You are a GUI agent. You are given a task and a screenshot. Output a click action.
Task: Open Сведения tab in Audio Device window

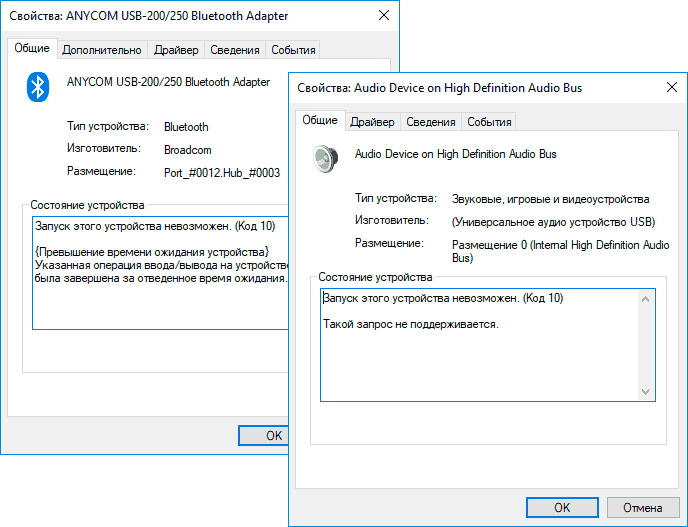click(x=430, y=122)
